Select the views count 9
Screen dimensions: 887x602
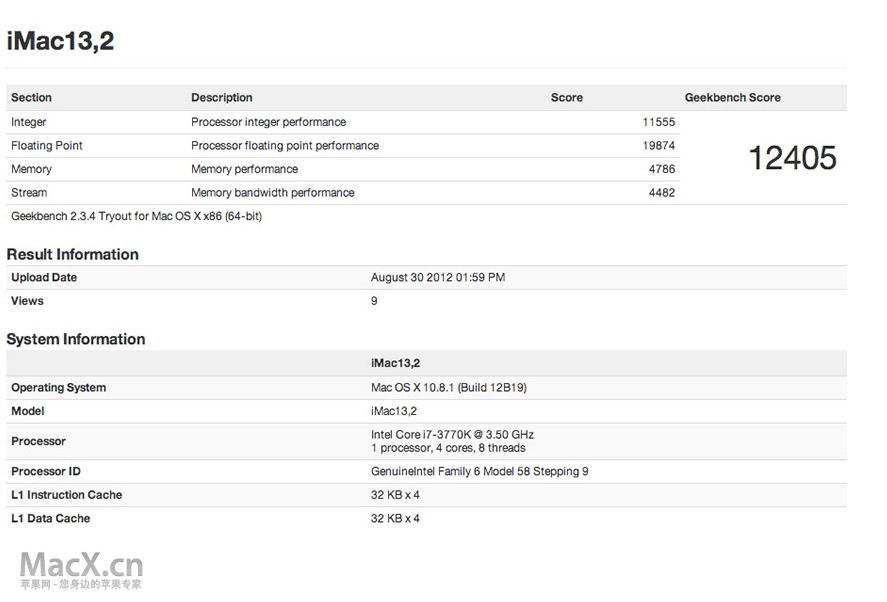(x=374, y=301)
